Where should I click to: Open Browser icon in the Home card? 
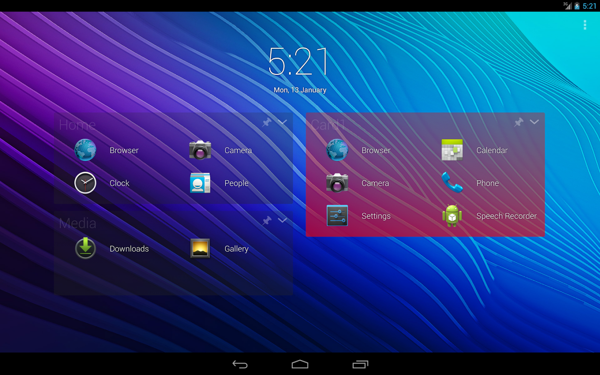pyautogui.click(x=85, y=150)
